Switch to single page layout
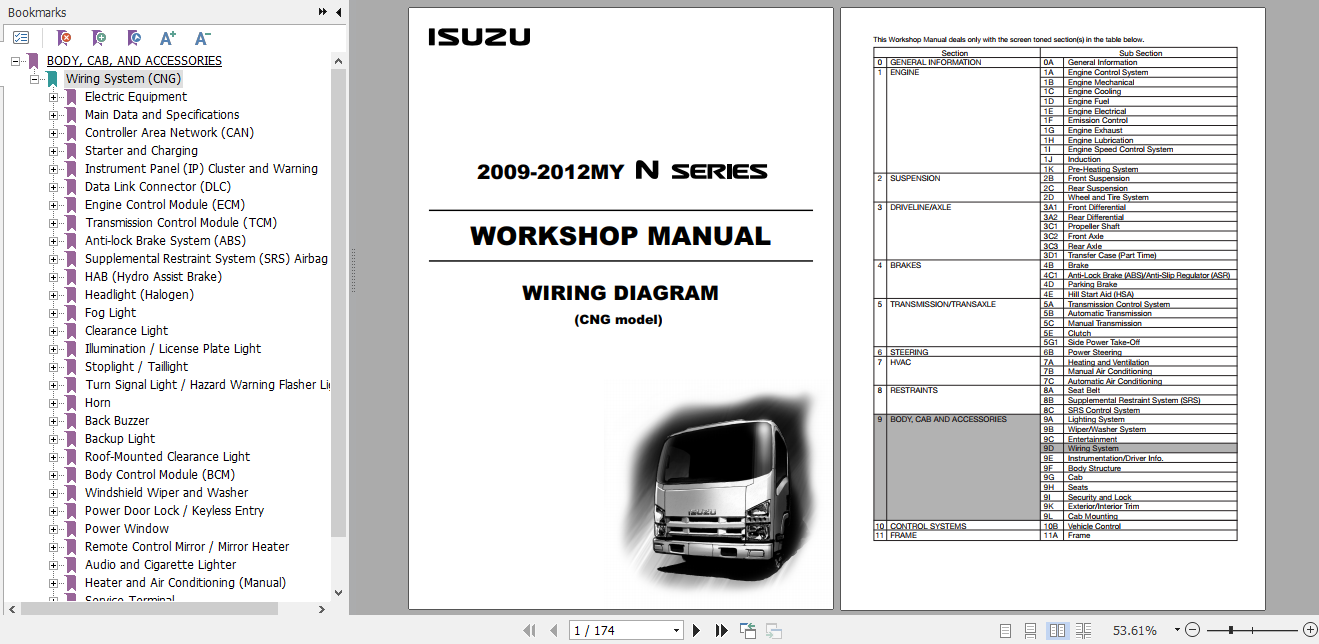The width and height of the screenshot is (1319, 644). 1005,630
